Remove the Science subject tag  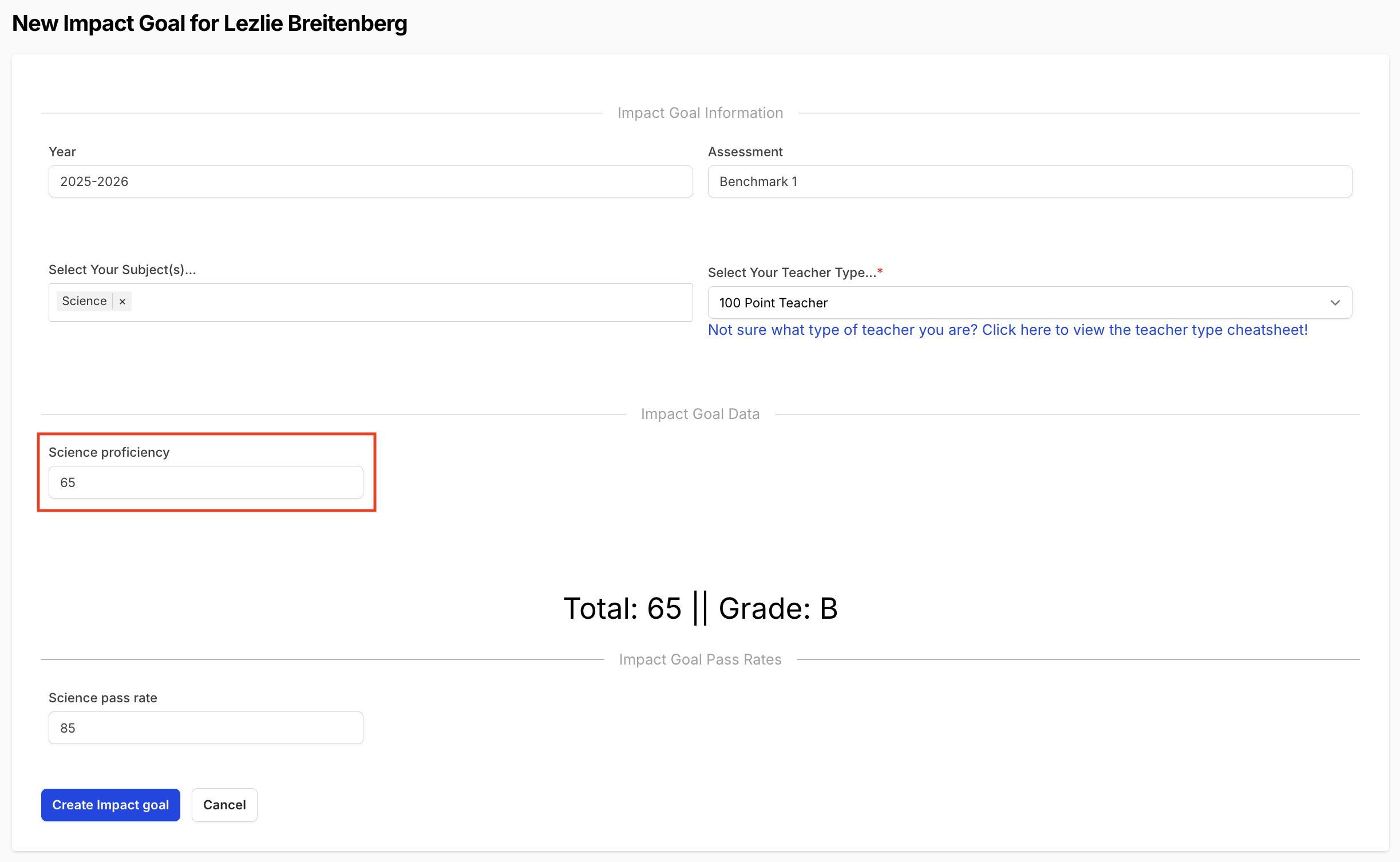coord(122,302)
